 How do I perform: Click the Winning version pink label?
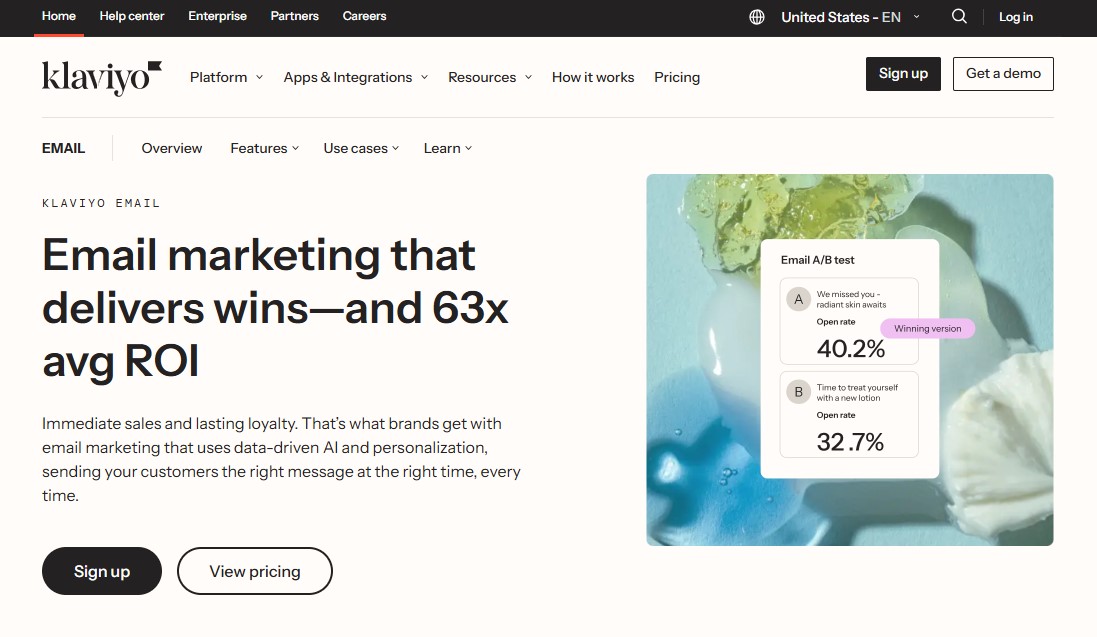coord(927,329)
